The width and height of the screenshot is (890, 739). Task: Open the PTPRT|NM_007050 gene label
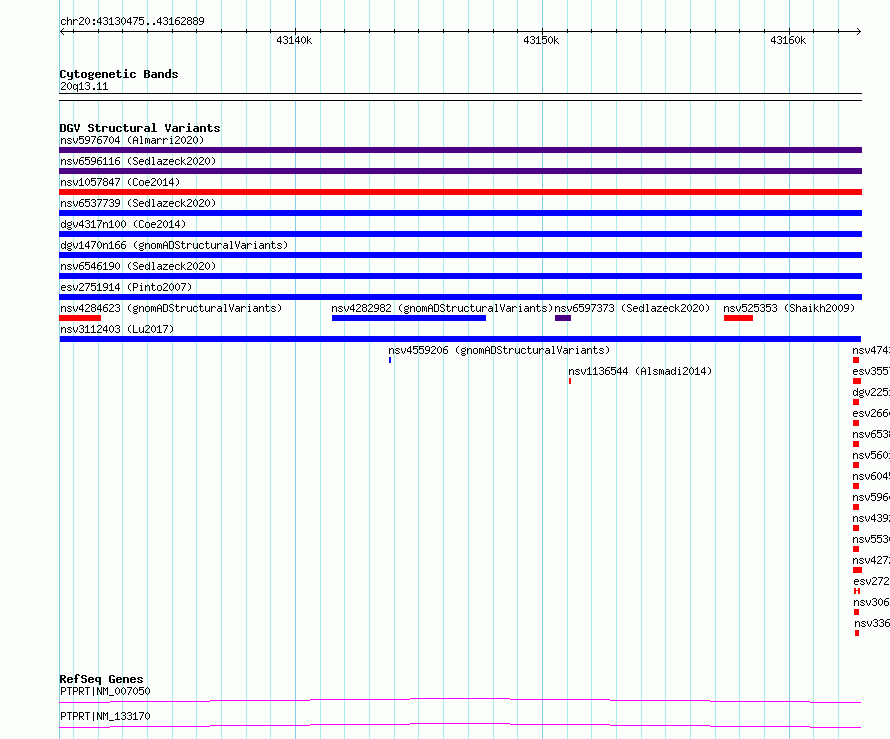pos(105,691)
